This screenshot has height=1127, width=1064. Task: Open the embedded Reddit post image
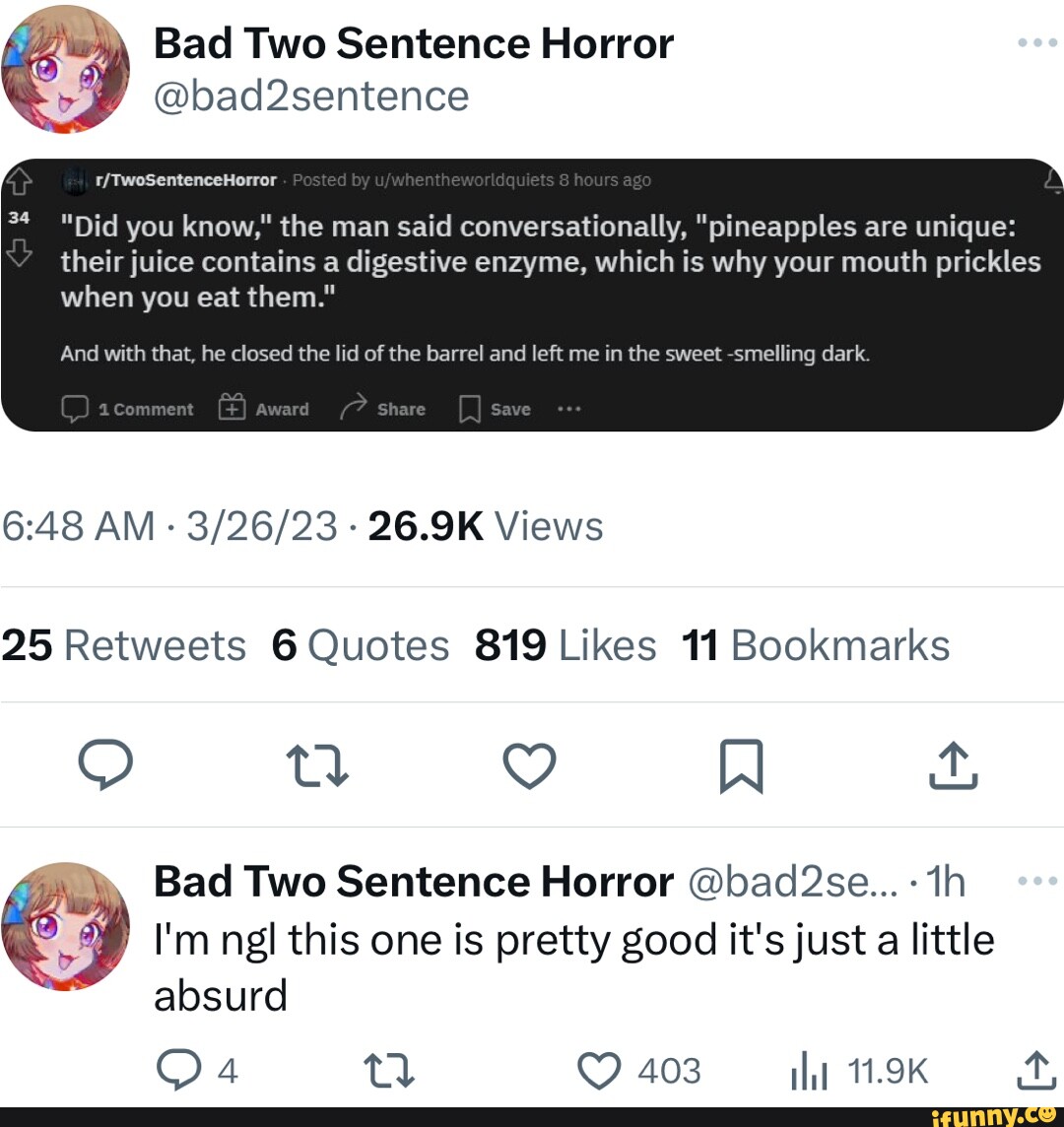point(532,295)
